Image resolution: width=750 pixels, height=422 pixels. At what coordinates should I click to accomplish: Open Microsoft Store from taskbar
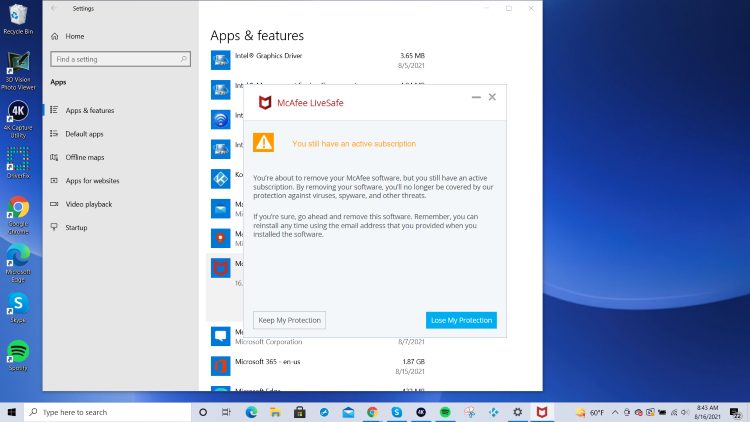point(300,412)
